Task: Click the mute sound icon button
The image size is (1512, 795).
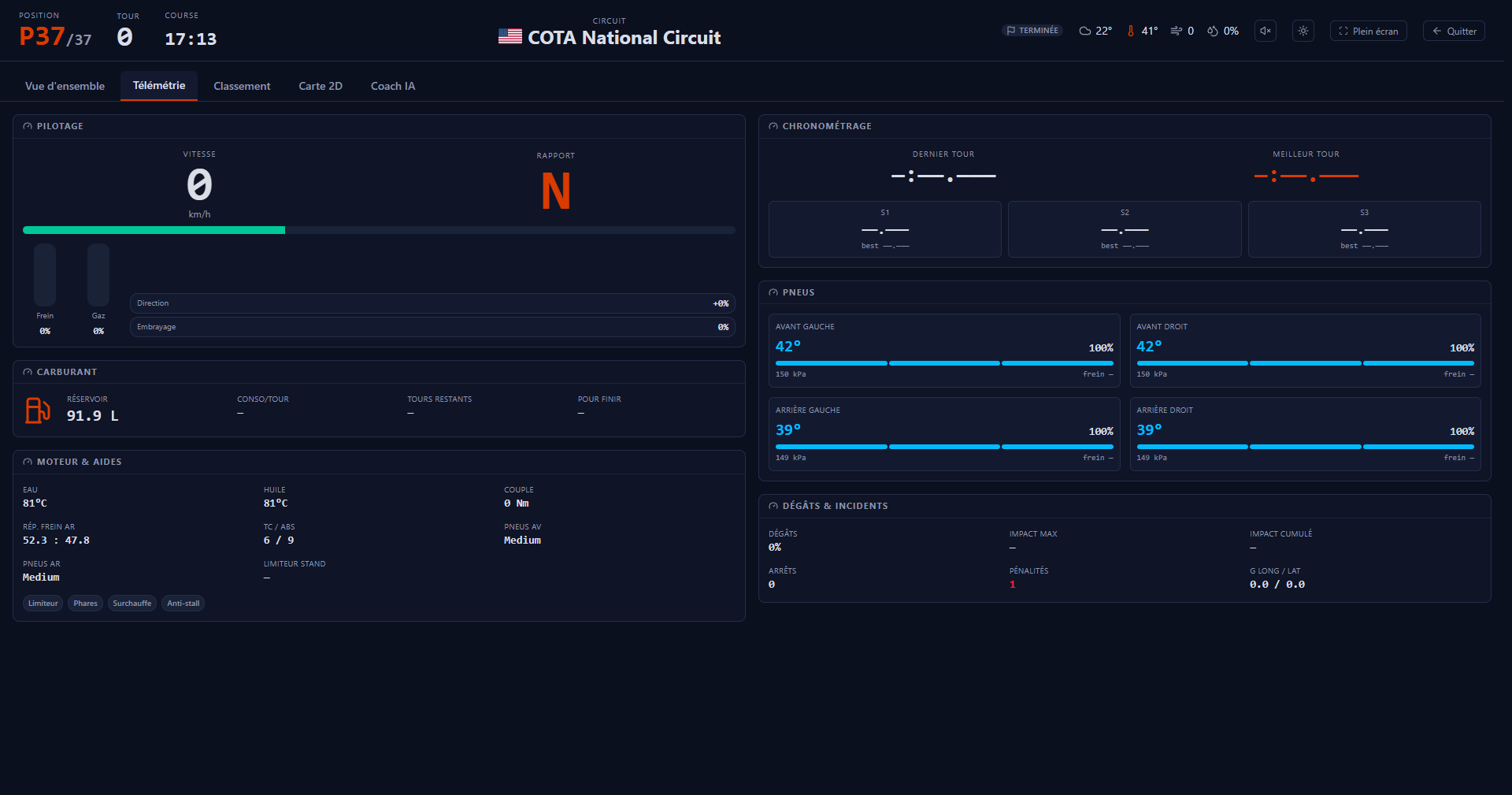Action: pyautogui.click(x=1266, y=31)
